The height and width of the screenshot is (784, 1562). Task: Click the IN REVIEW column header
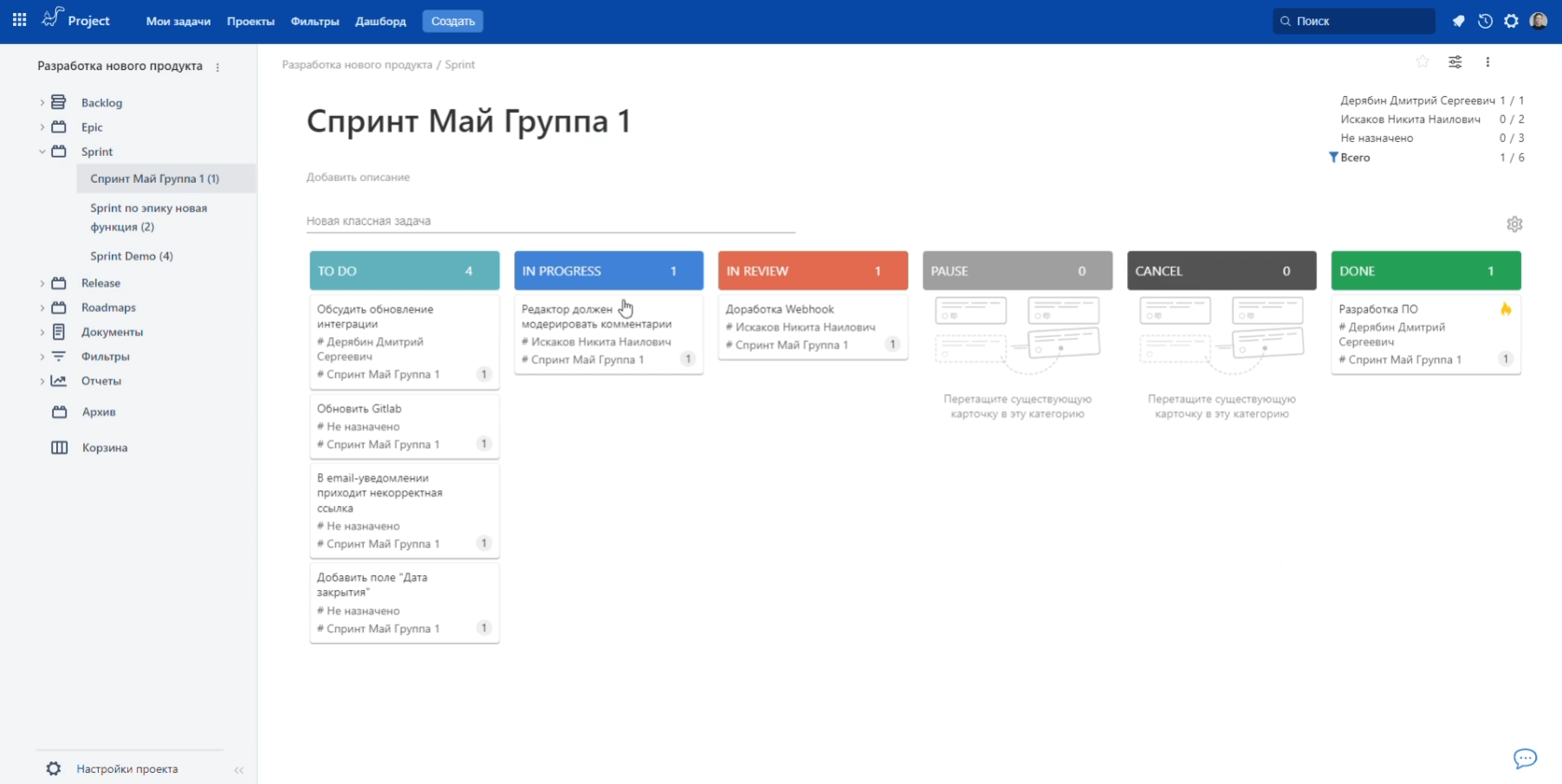click(813, 270)
